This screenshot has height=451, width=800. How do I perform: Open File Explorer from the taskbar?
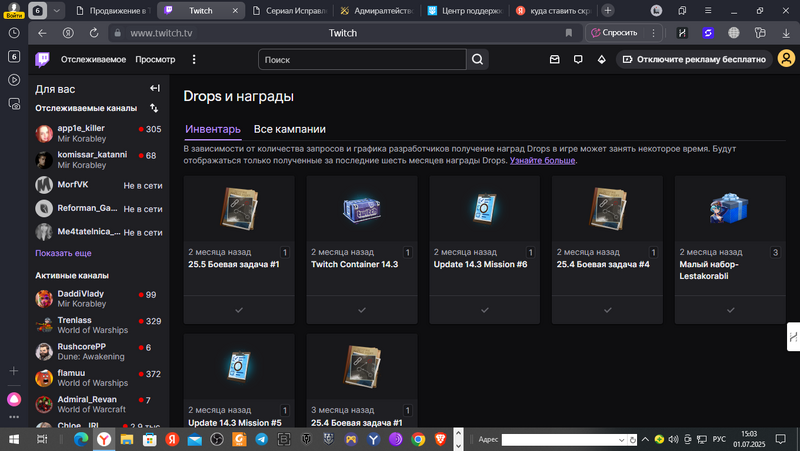coord(127,439)
